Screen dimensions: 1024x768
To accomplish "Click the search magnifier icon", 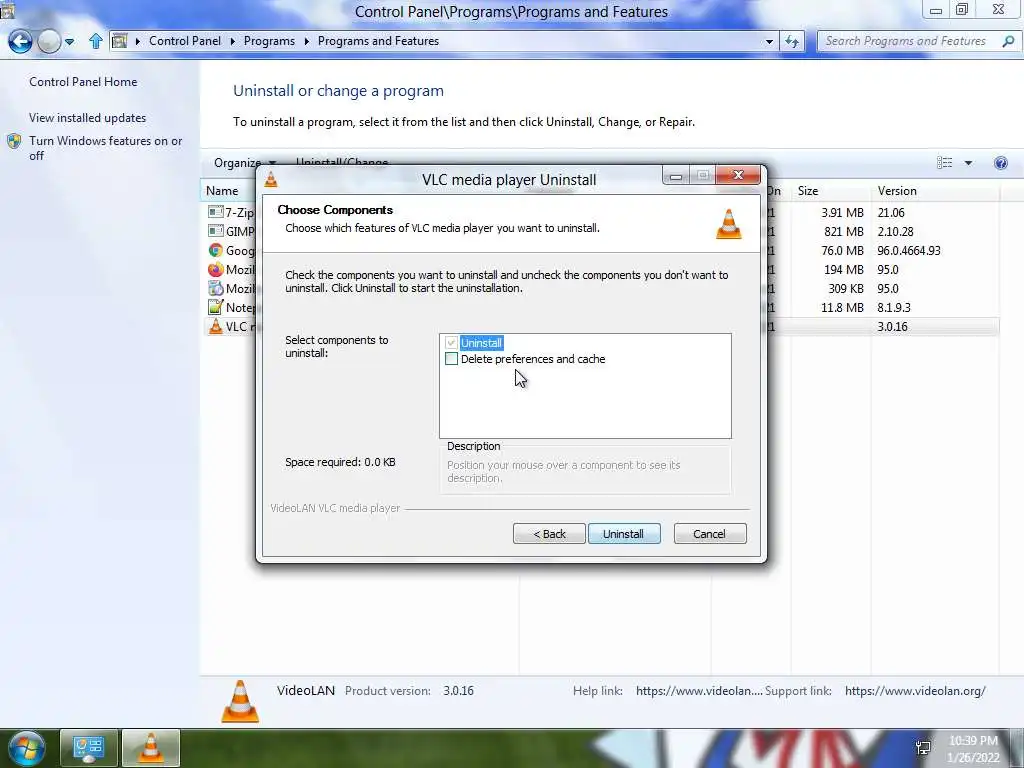I will 1008,41.
